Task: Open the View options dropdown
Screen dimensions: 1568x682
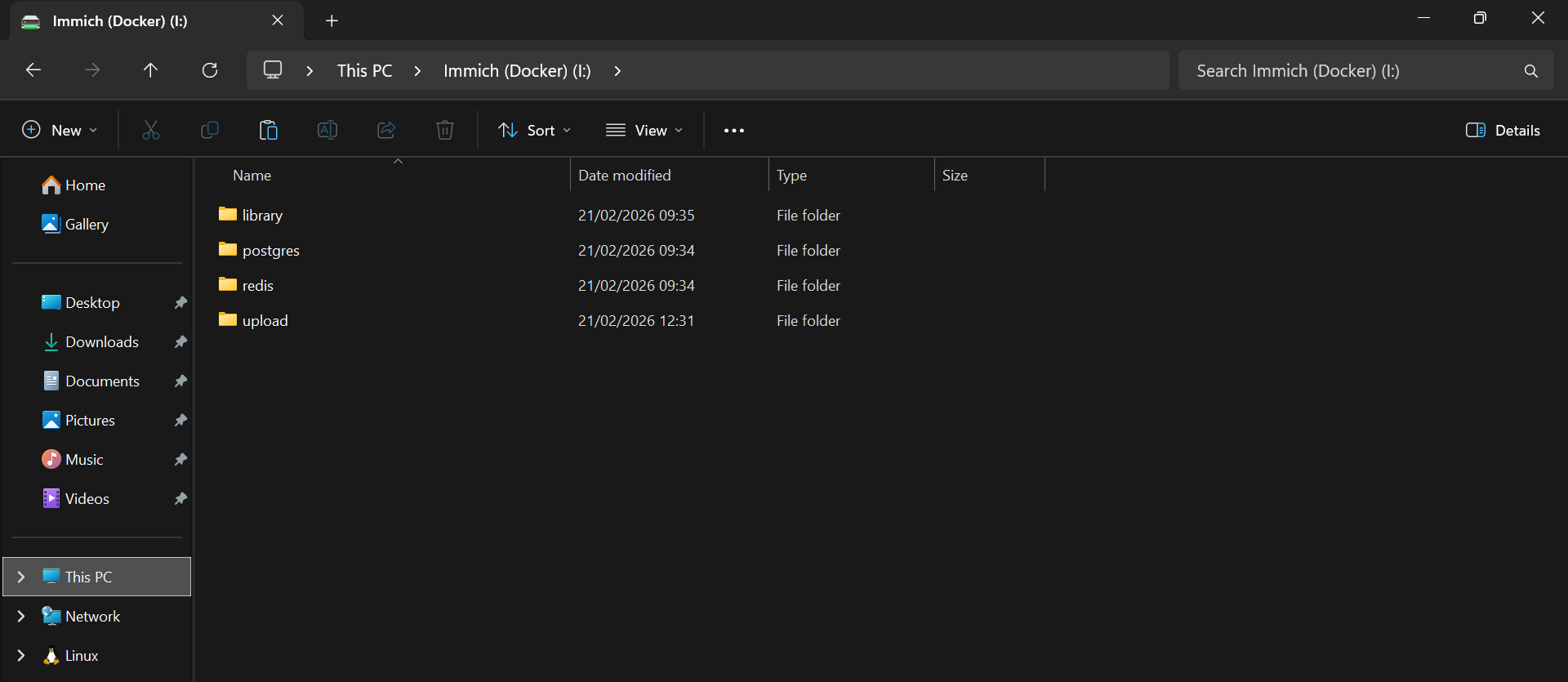Action: coord(644,130)
